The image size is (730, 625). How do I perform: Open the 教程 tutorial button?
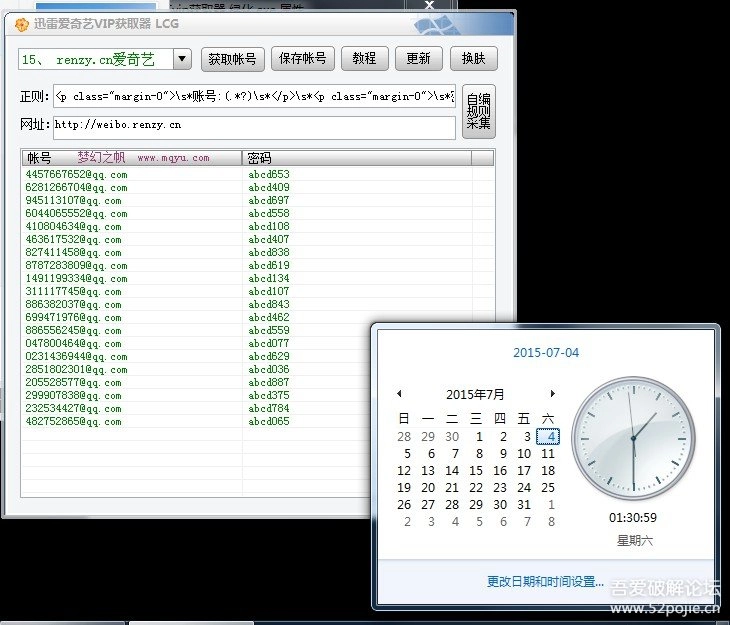coord(364,59)
